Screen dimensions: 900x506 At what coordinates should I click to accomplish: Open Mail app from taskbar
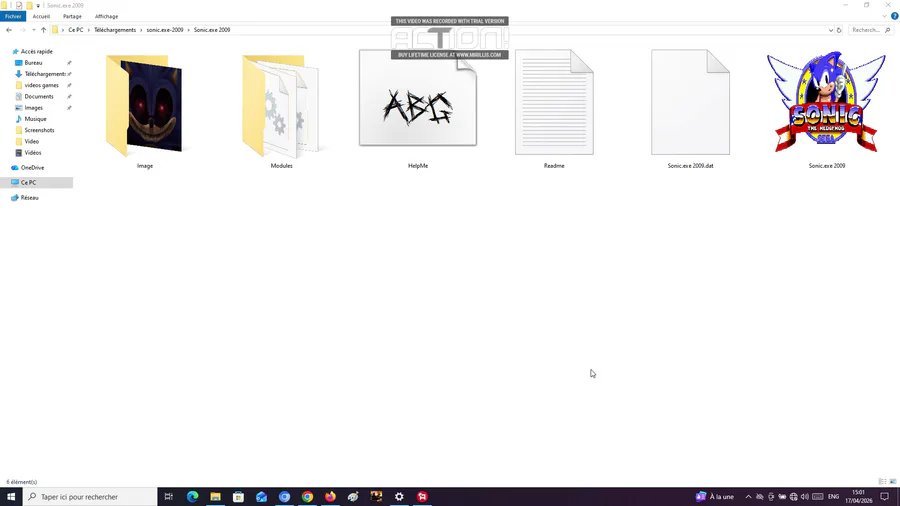[x=261, y=497]
